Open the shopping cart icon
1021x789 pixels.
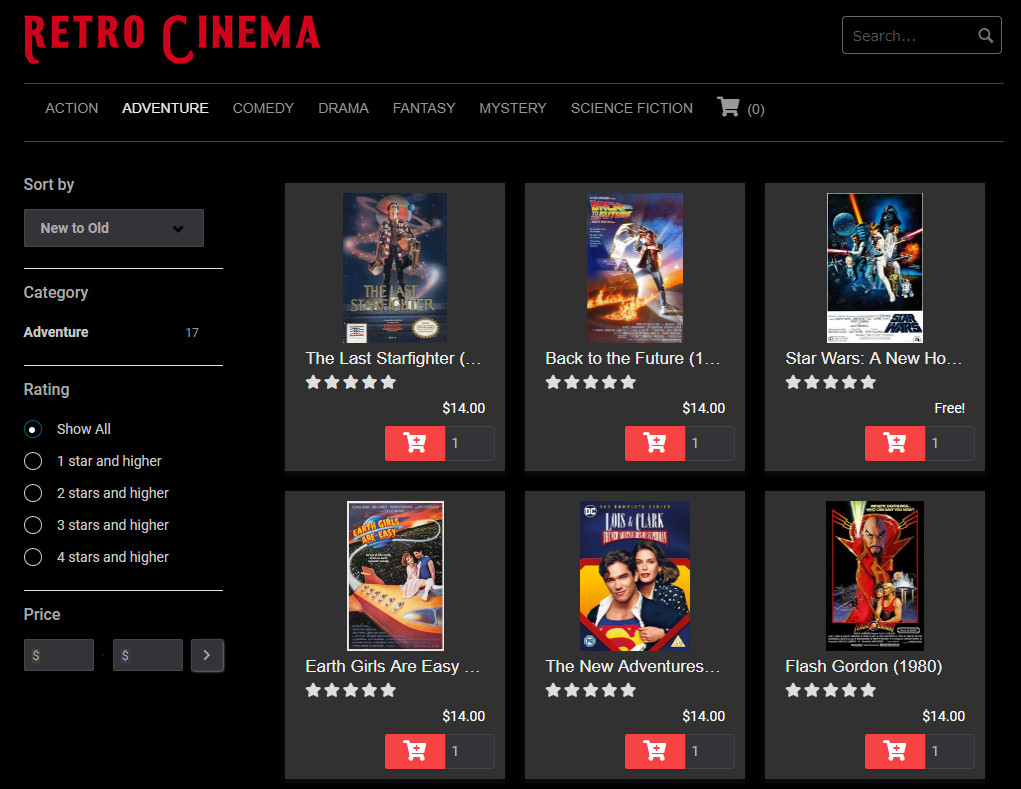(728, 107)
